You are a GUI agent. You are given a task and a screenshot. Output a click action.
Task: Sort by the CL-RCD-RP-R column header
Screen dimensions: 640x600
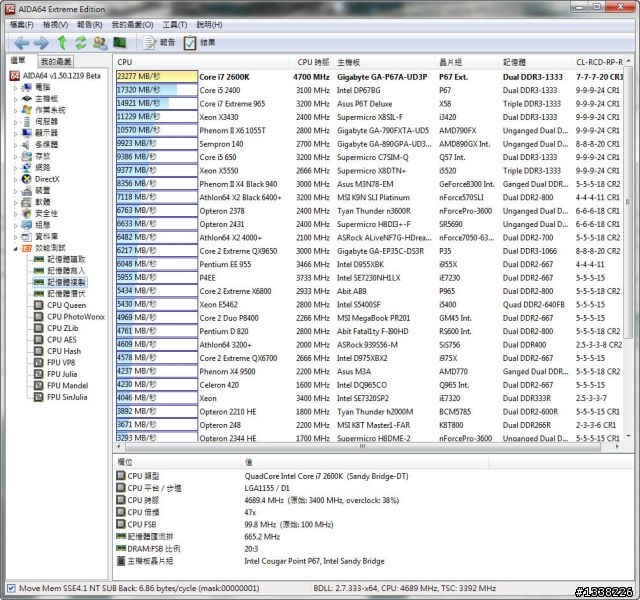point(598,62)
